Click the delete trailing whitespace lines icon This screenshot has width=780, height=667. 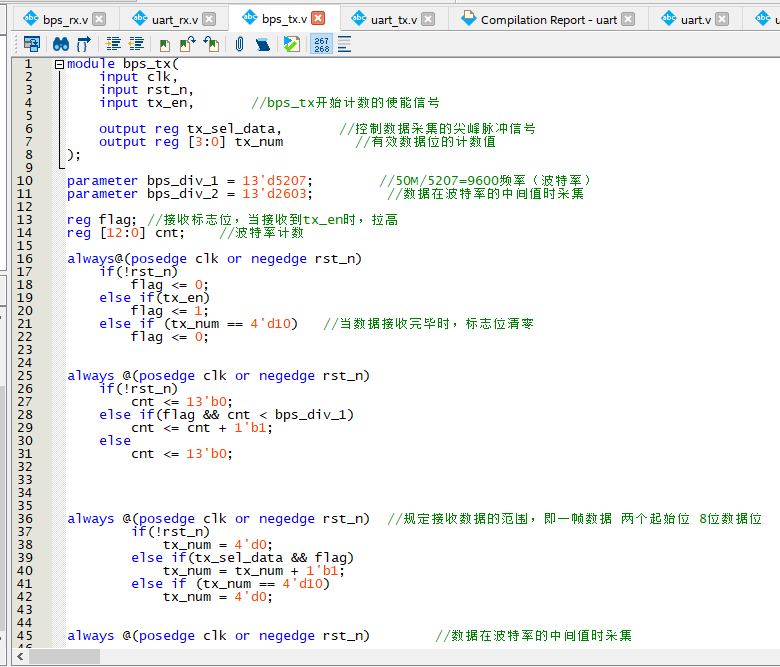[x=344, y=44]
